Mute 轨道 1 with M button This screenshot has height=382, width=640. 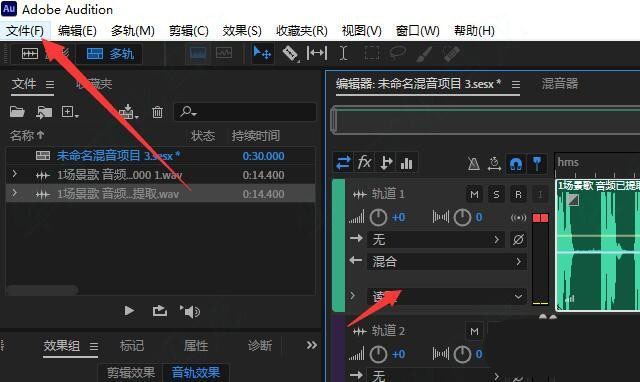[x=474, y=194]
